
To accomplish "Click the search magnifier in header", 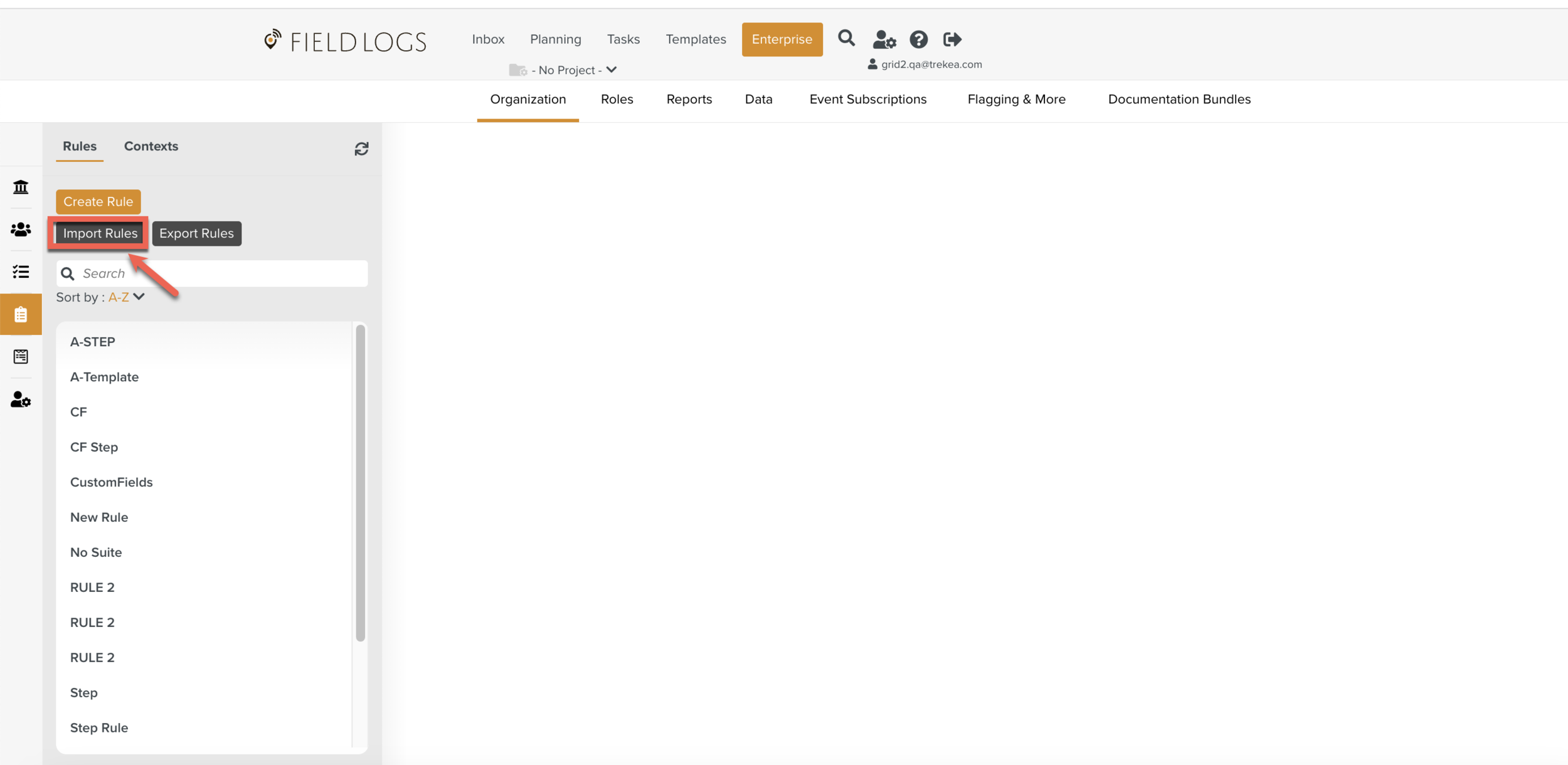I will pyautogui.click(x=846, y=39).
